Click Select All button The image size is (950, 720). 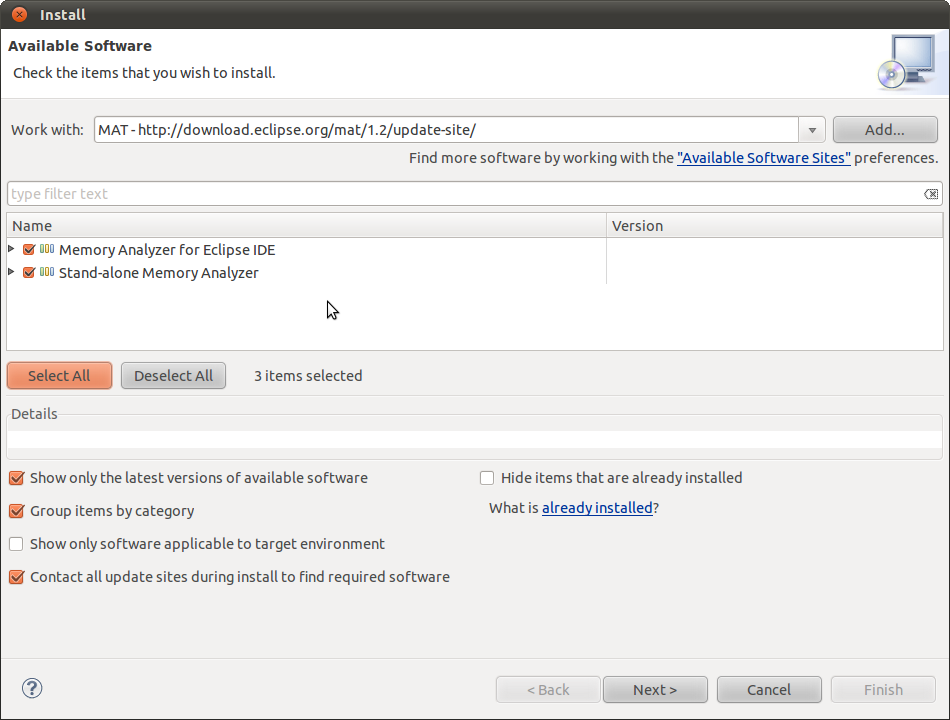(x=59, y=376)
